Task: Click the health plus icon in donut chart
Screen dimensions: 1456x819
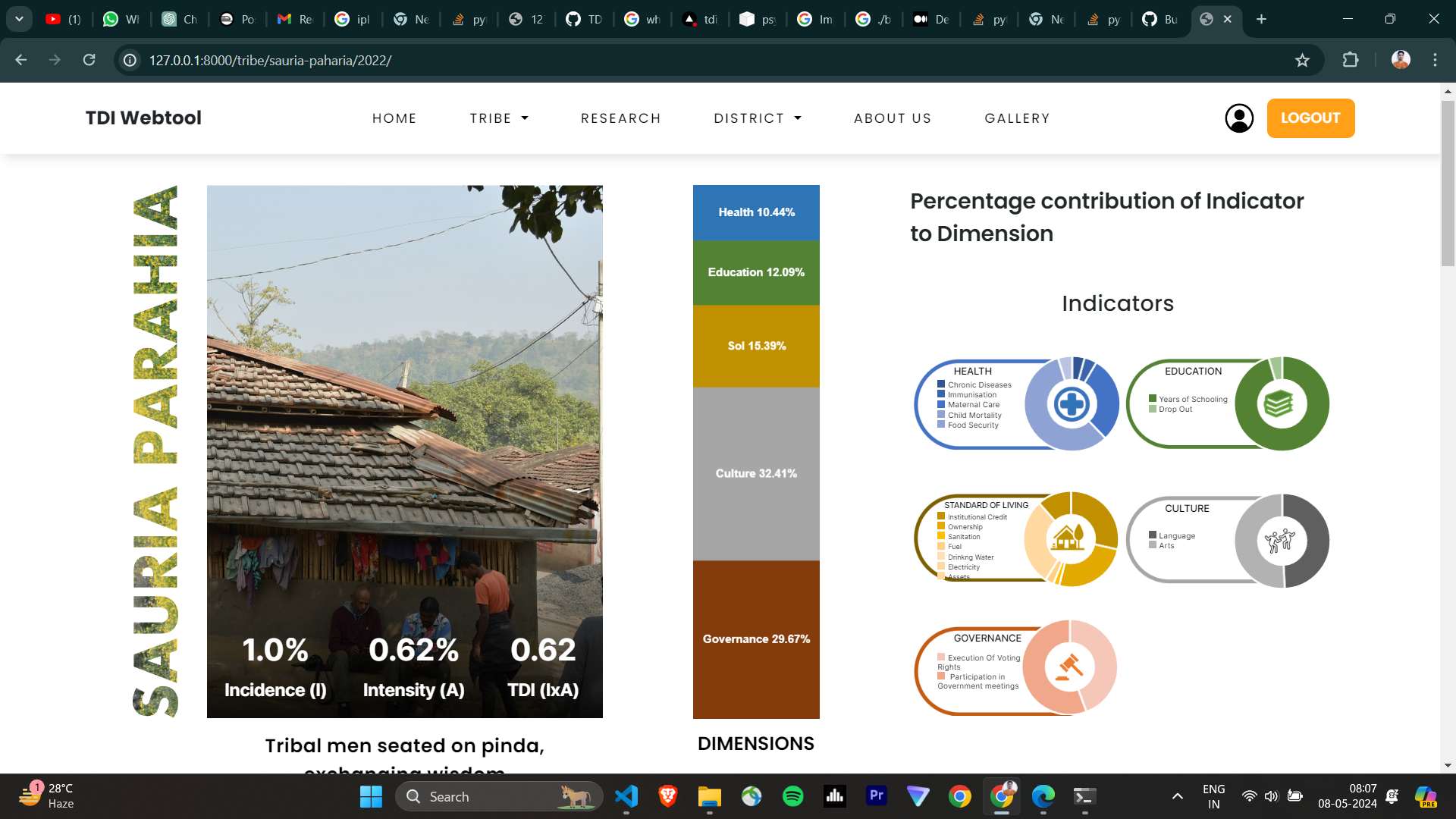Action: point(1072,404)
